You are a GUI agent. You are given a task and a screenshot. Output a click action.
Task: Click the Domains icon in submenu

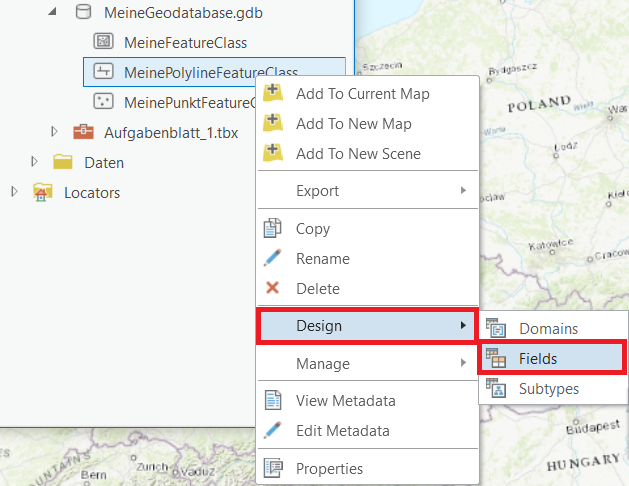pos(496,328)
